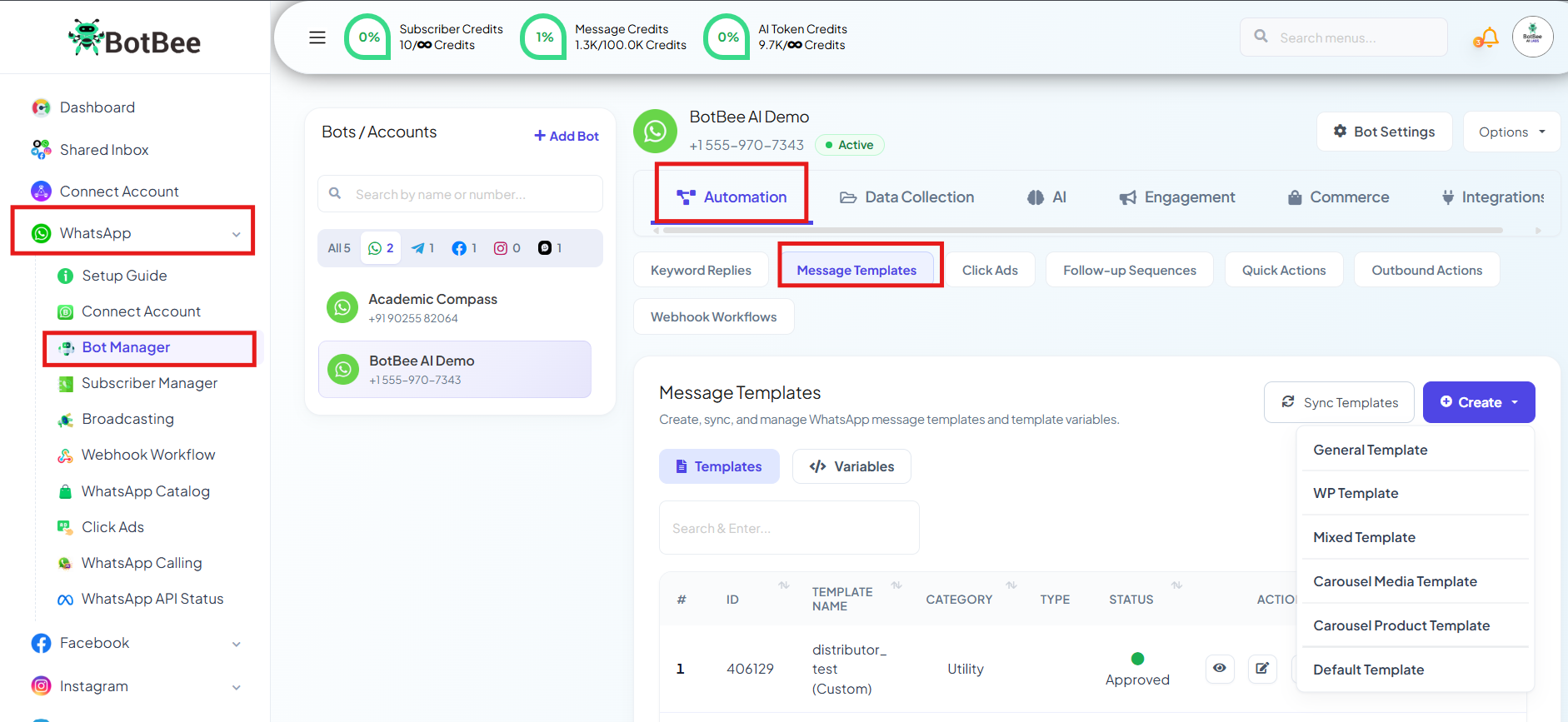Choose Mixed Template
This screenshot has height=722, width=1568.
[1416, 537]
